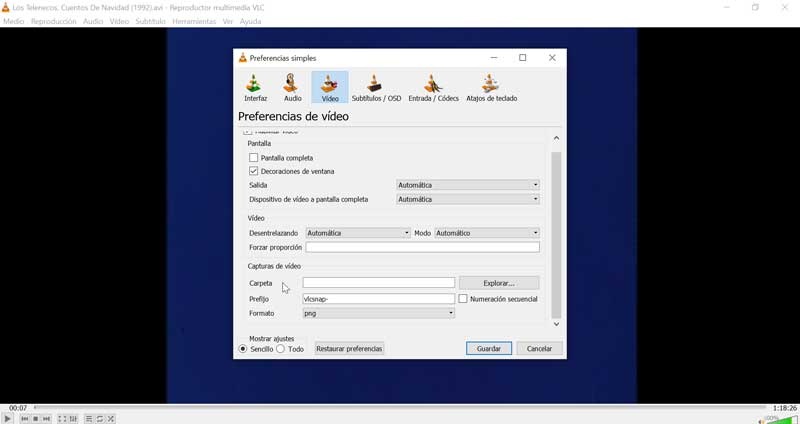The image size is (800, 424).
Task: Click the preferences vertical scrollbar thumb
Action: coord(556,235)
